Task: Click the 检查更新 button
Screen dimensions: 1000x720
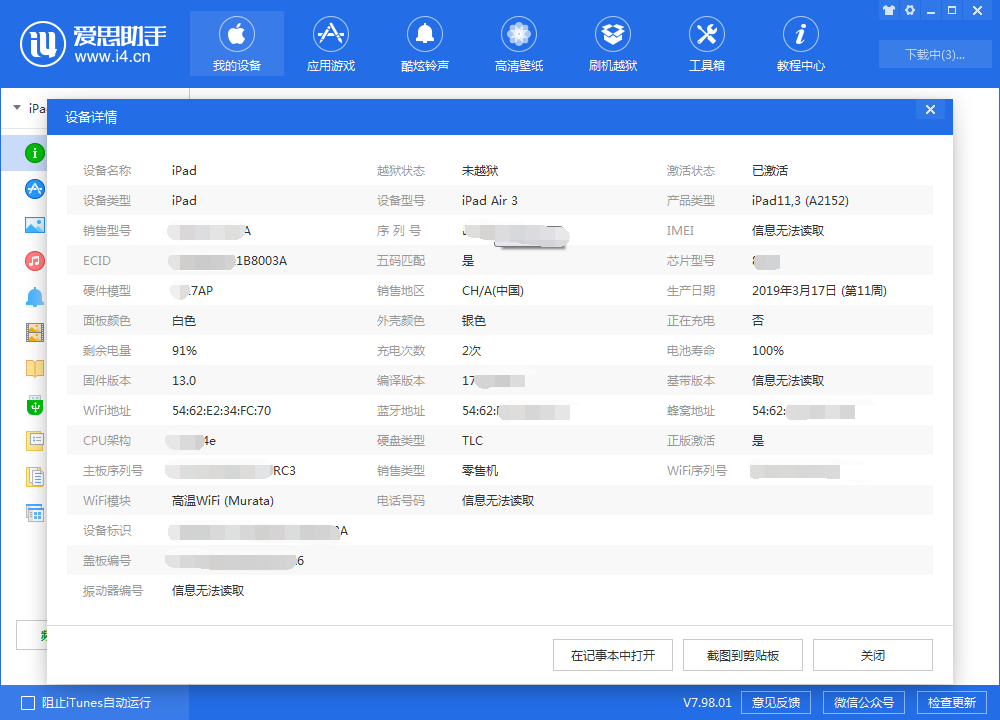Action: (x=952, y=703)
